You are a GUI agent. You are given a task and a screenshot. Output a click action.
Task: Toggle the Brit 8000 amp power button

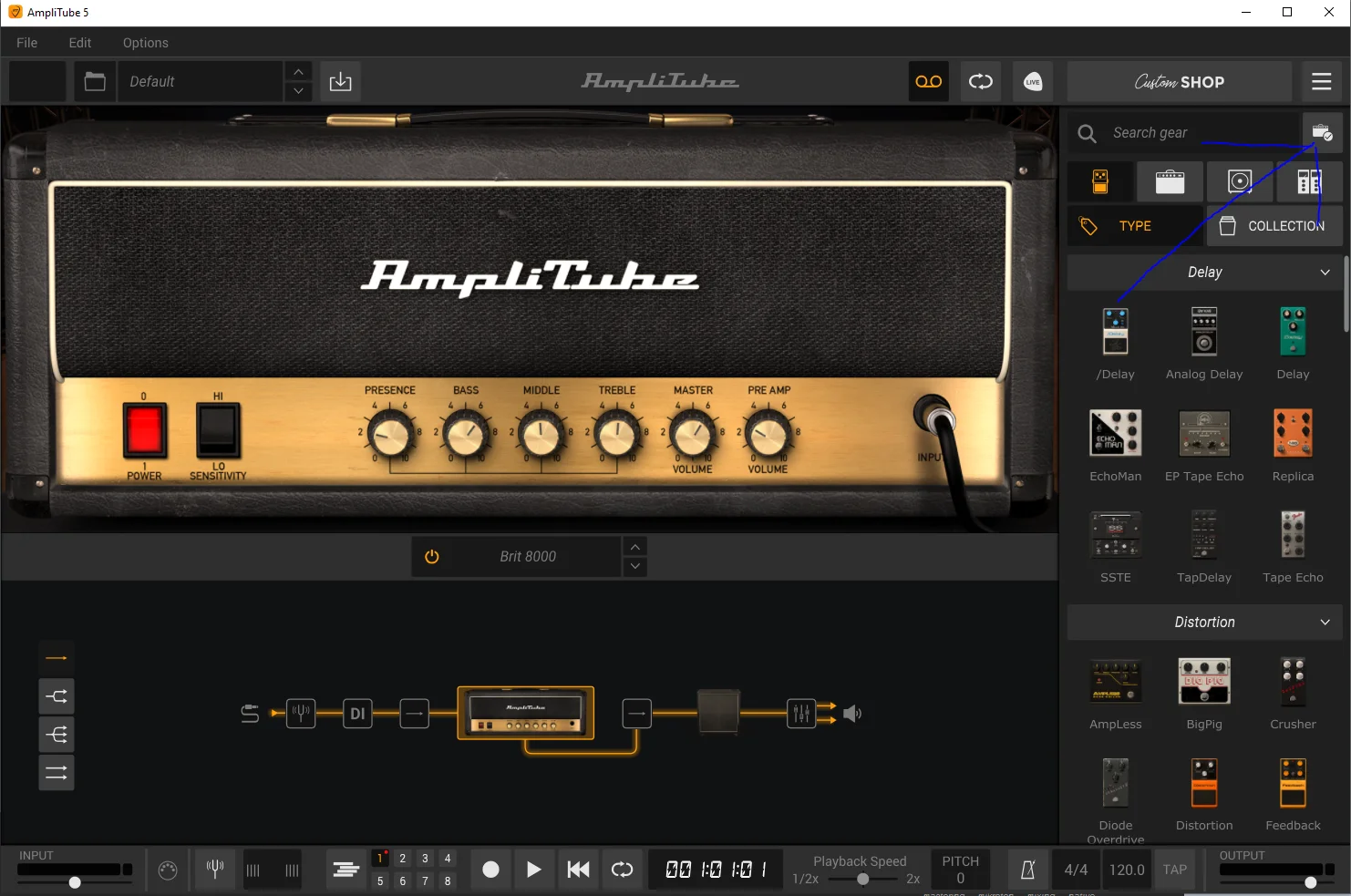coord(432,556)
